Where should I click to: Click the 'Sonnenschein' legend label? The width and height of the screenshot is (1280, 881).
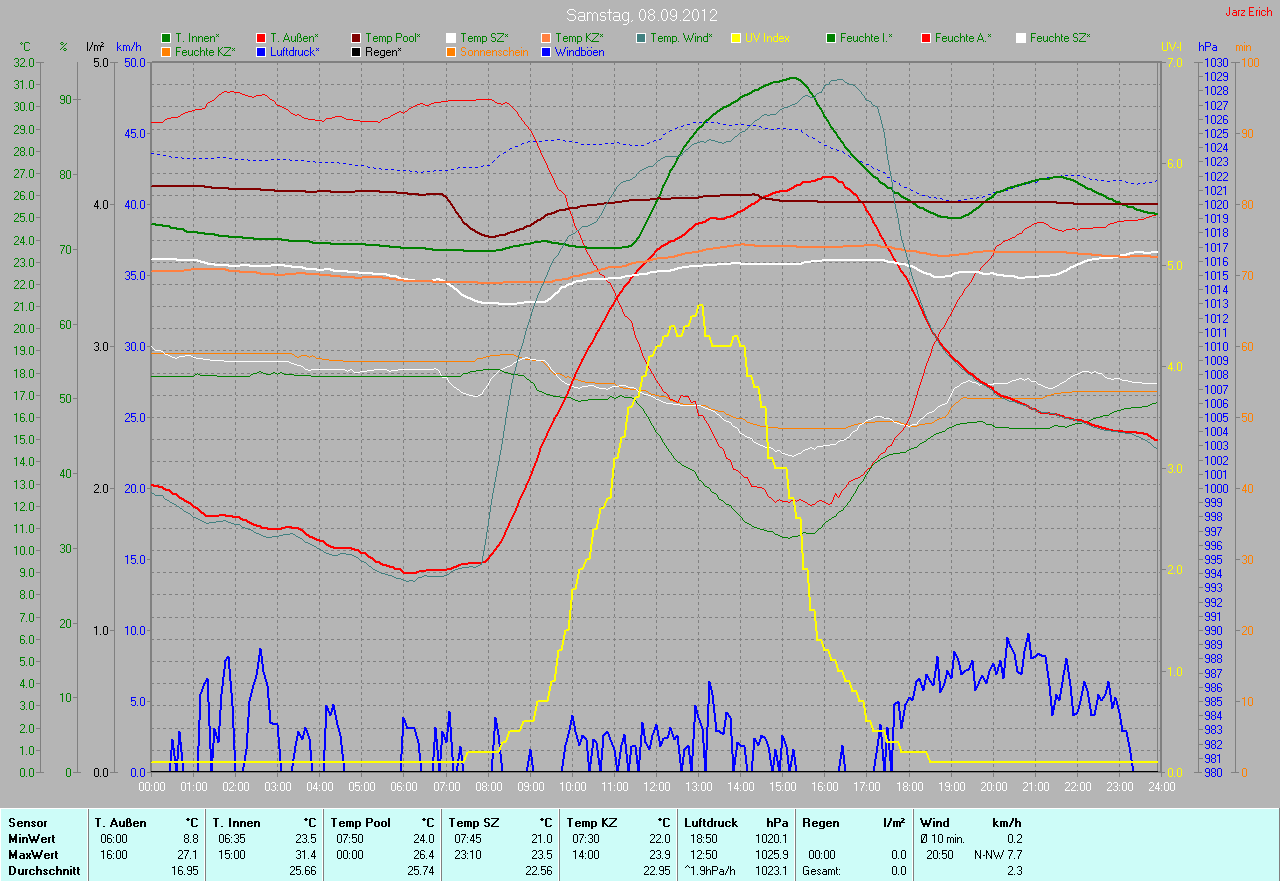(x=494, y=51)
